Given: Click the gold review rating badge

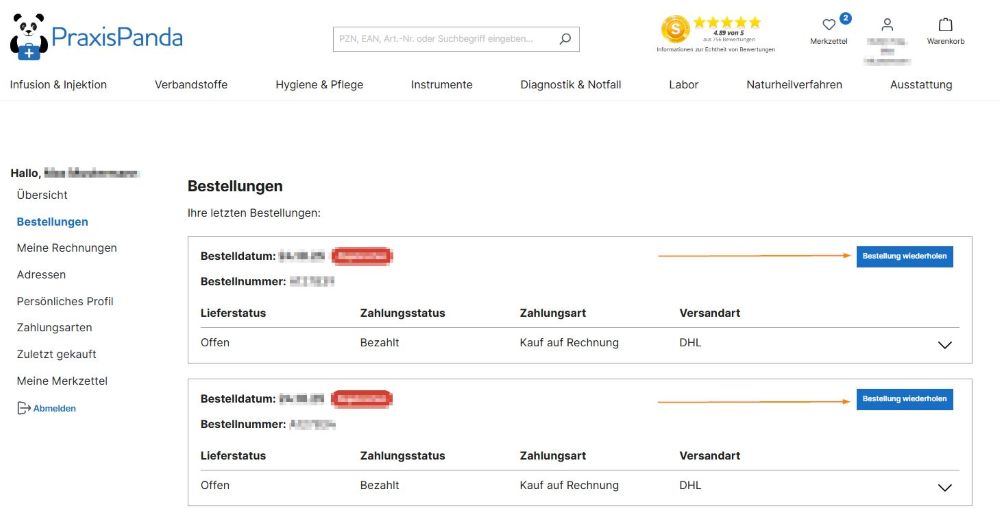Looking at the screenshot, I should pos(676,29).
